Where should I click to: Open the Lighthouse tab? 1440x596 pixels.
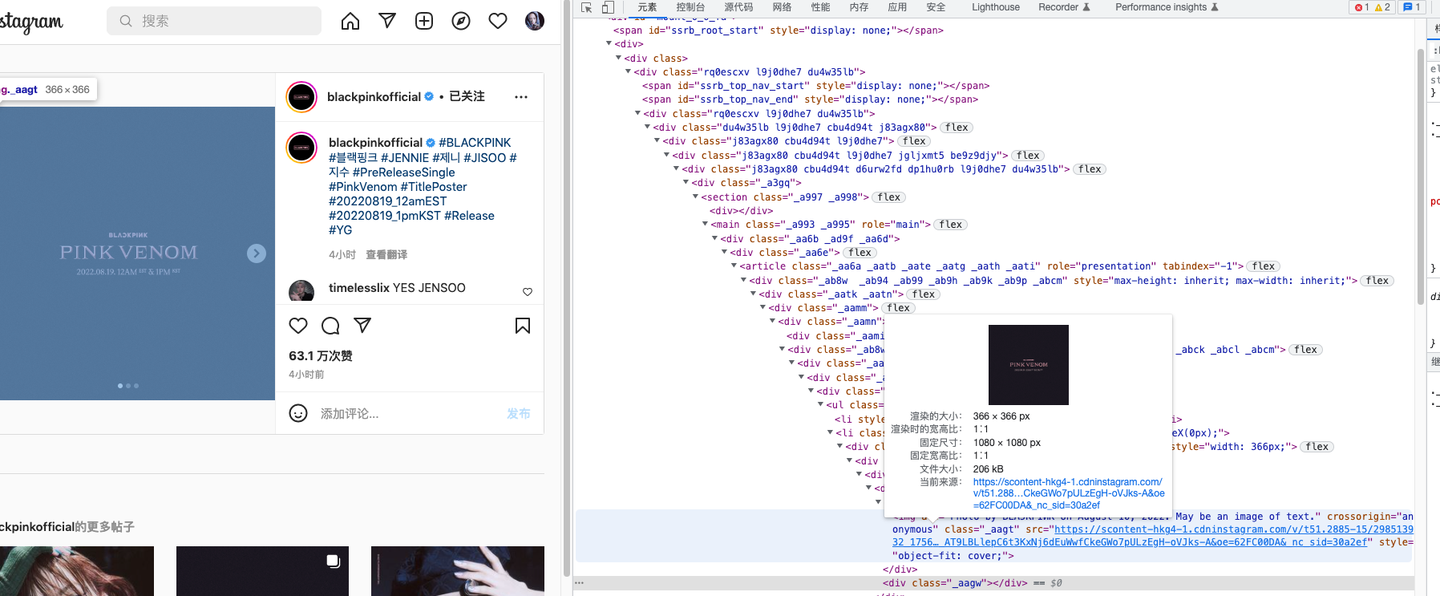click(996, 7)
